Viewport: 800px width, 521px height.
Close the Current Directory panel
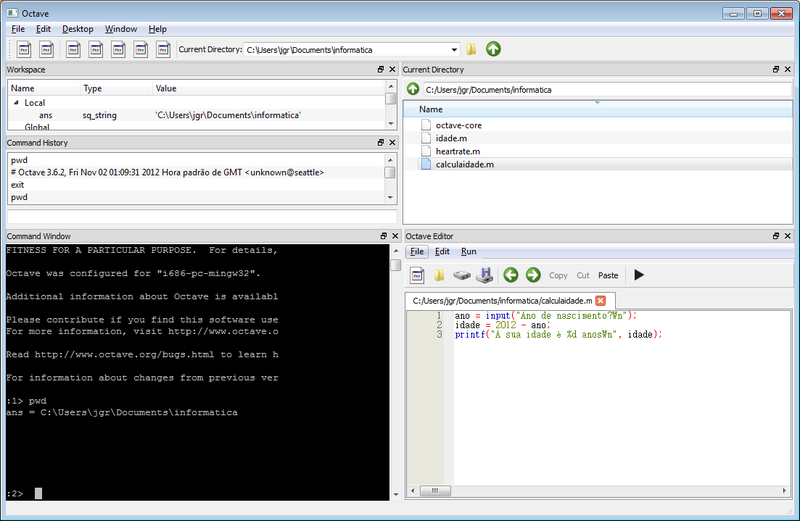coord(788,69)
